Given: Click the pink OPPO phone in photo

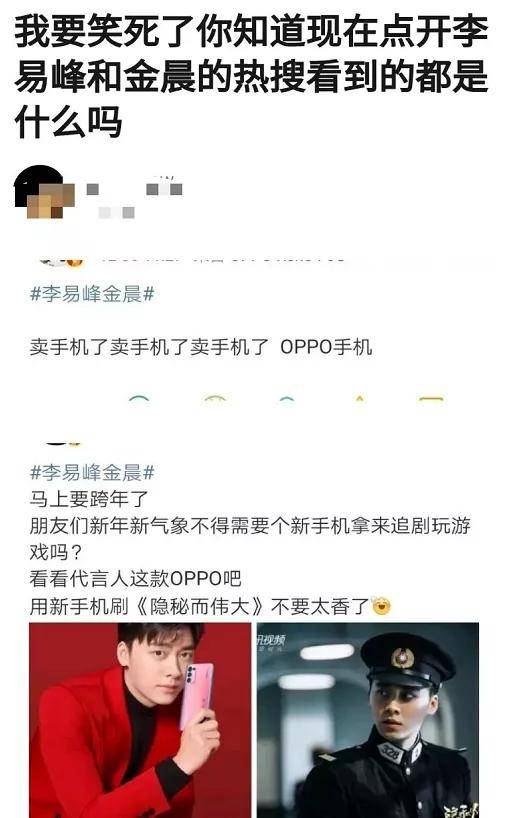Looking at the screenshot, I should [196, 694].
